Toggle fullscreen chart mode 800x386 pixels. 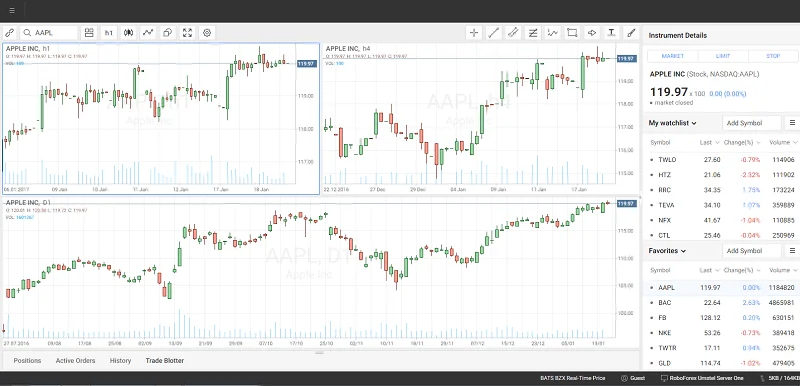coord(187,33)
